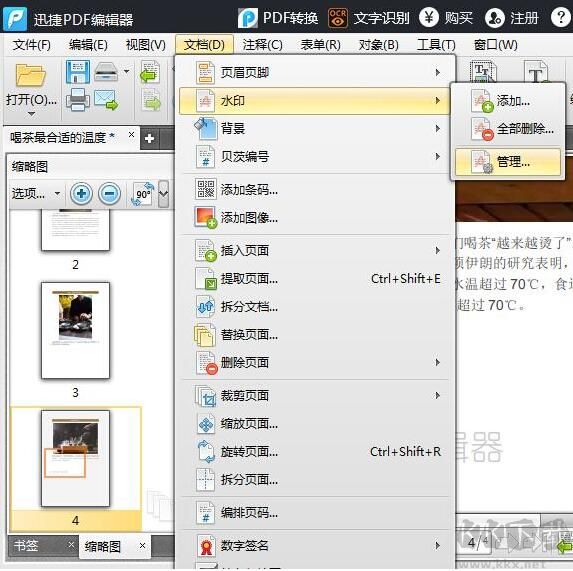This screenshot has width=573, height=571.
Task: Open the 工具(T) menu
Action: [x=436, y=45]
